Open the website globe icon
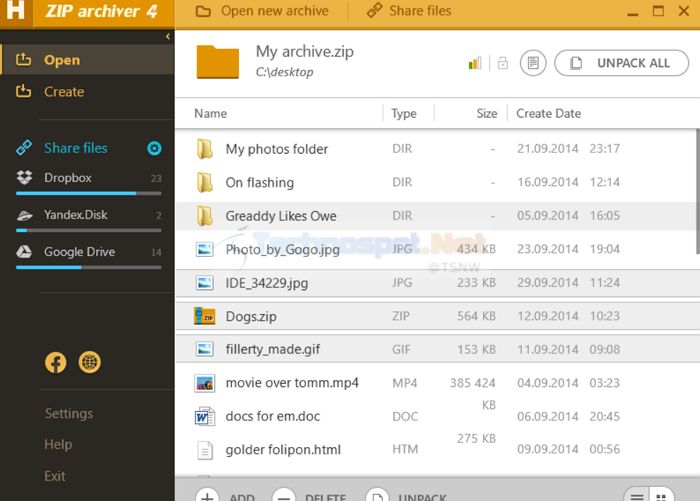This screenshot has width=700, height=501. (x=90, y=362)
